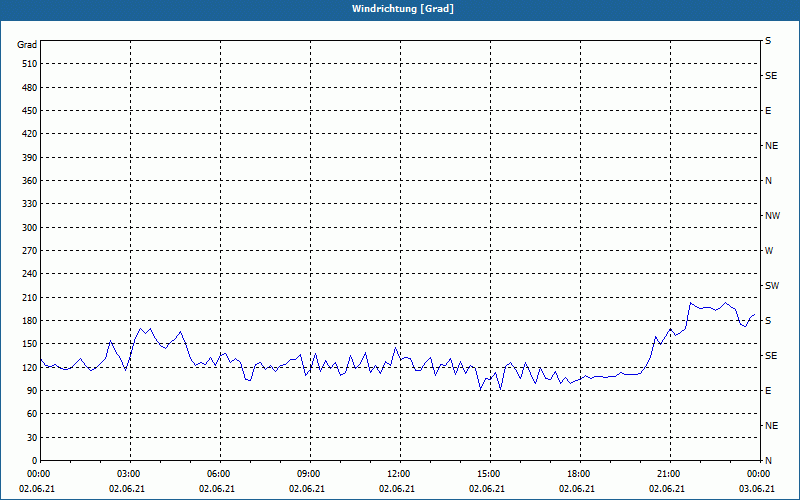
Task: Select date 02.06.21 under 15:00
Action: tap(487, 489)
